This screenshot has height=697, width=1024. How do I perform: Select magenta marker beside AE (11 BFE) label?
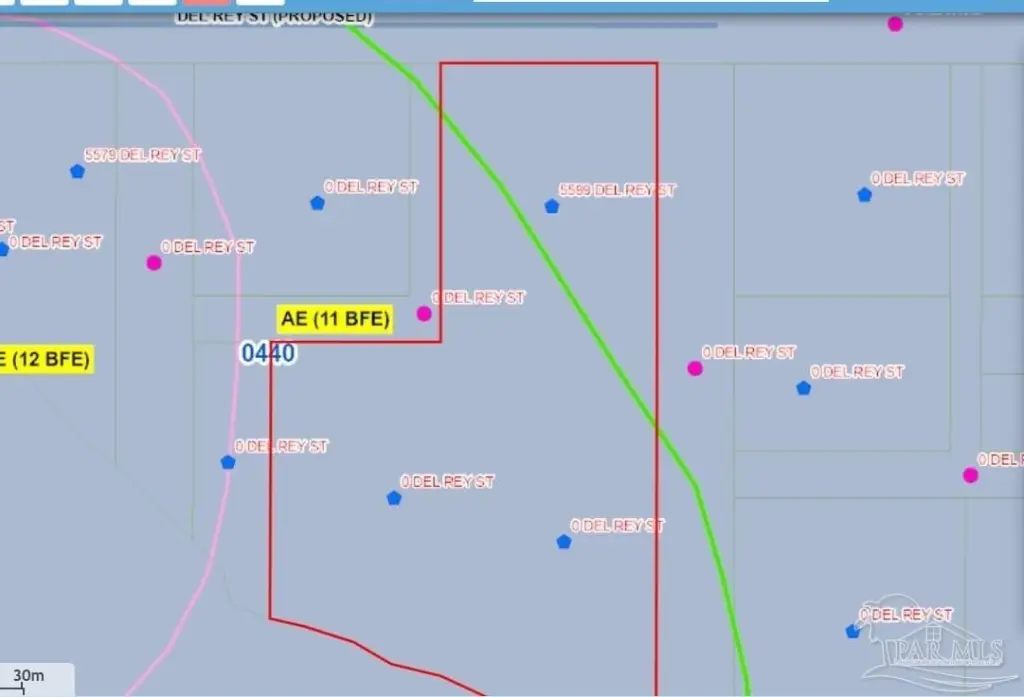424,313
